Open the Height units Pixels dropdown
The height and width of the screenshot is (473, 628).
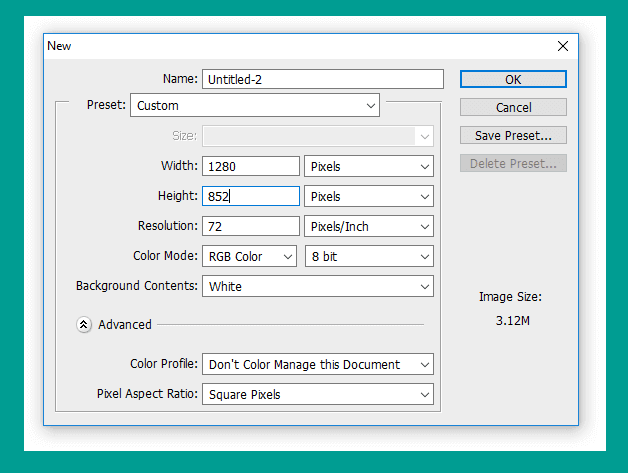point(369,196)
